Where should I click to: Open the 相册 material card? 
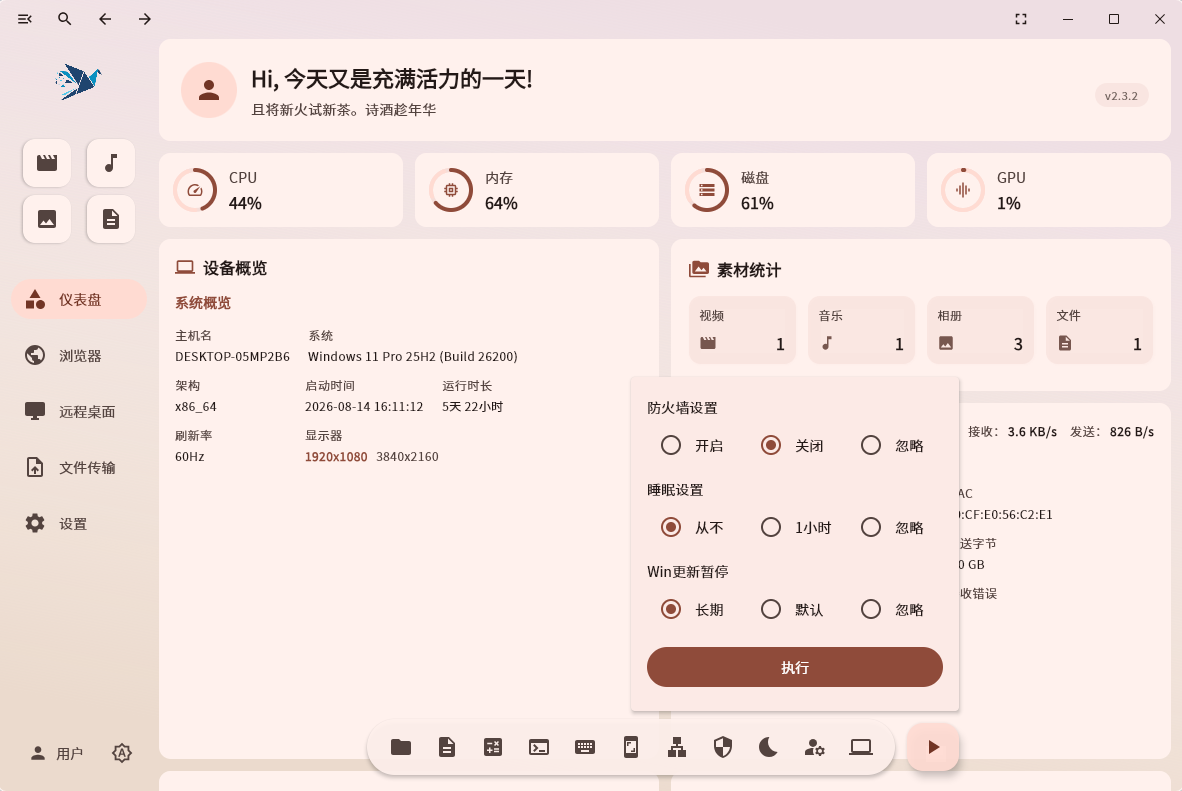tap(980, 330)
